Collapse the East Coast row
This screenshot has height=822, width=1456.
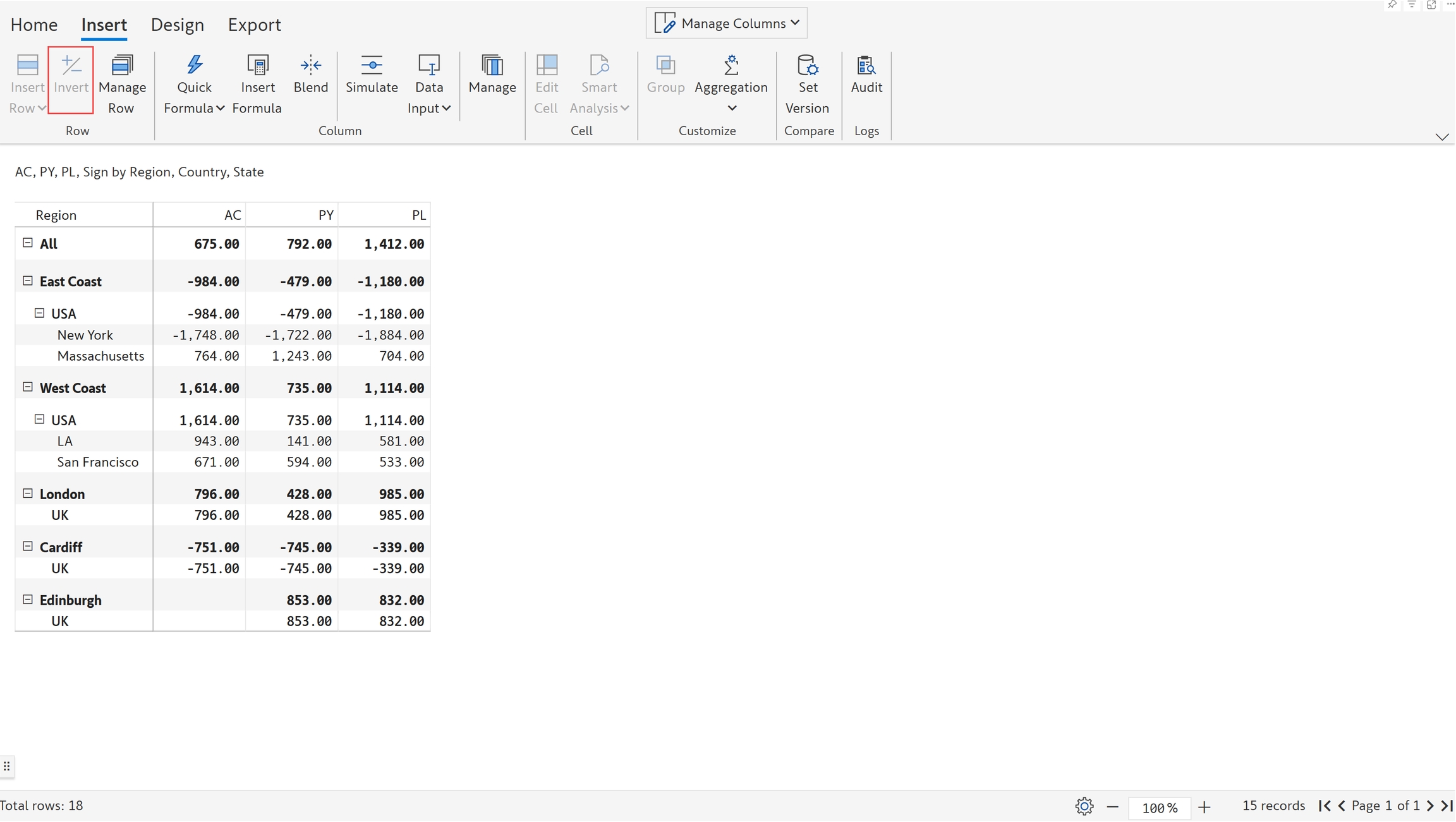pos(28,281)
